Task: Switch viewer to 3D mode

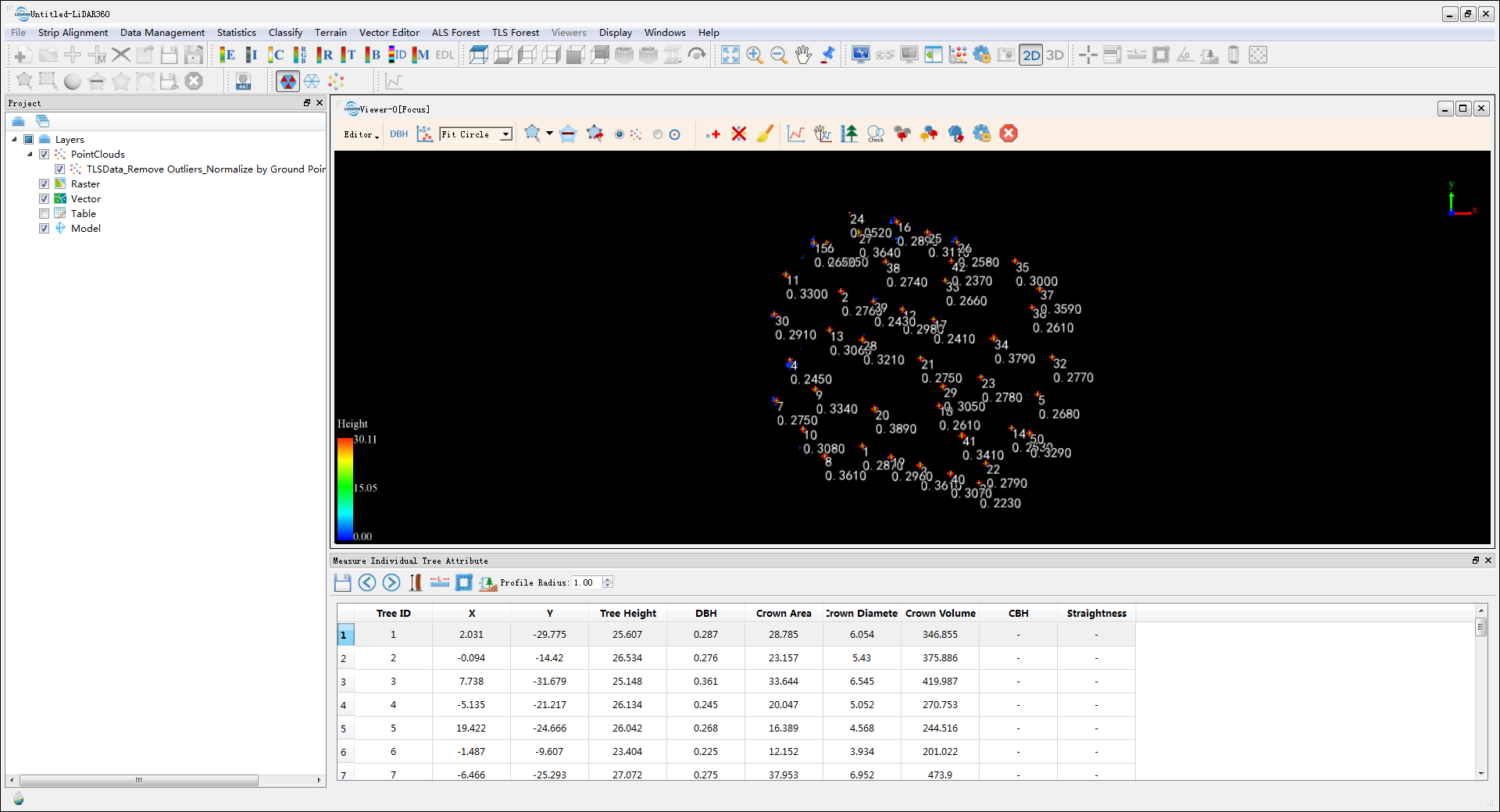Action: 1055,55
